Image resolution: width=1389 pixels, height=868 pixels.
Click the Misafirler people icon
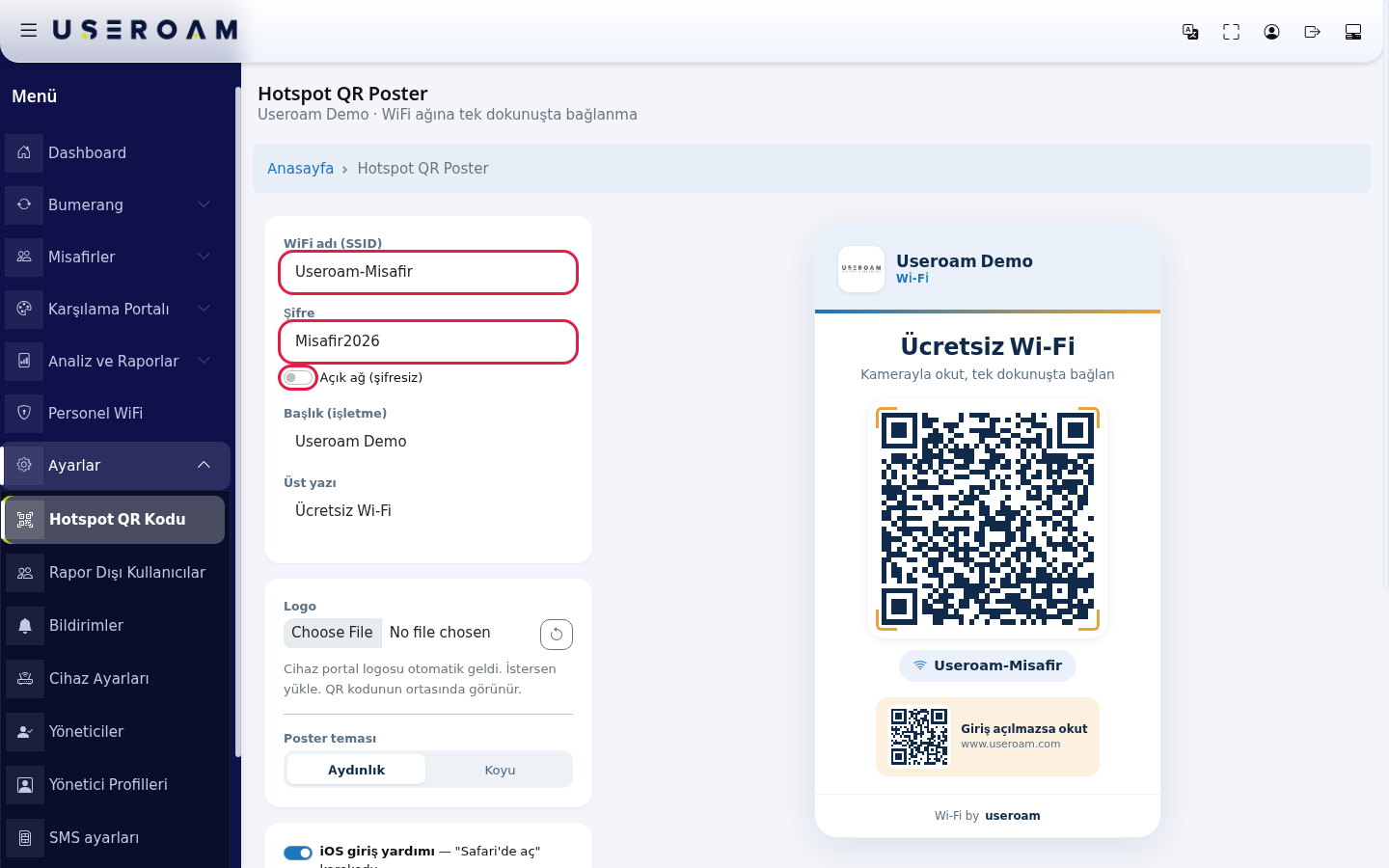coord(24,257)
